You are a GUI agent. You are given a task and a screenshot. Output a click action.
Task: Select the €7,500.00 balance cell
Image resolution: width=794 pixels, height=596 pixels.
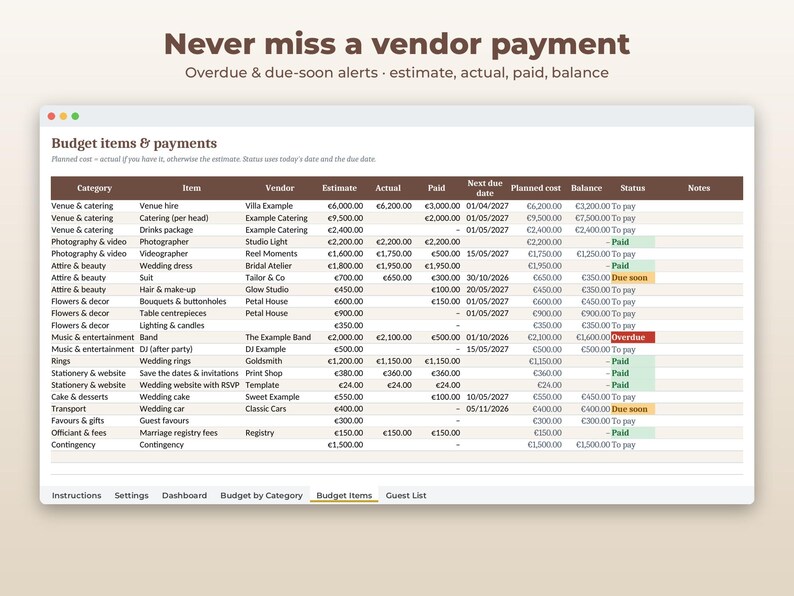click(592, 218)
